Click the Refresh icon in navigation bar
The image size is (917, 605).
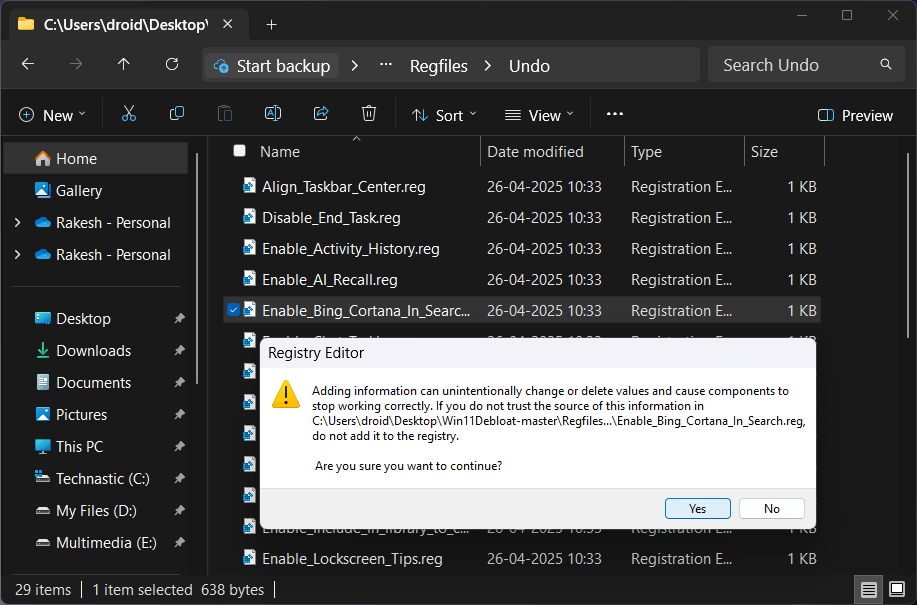point(172,64)
